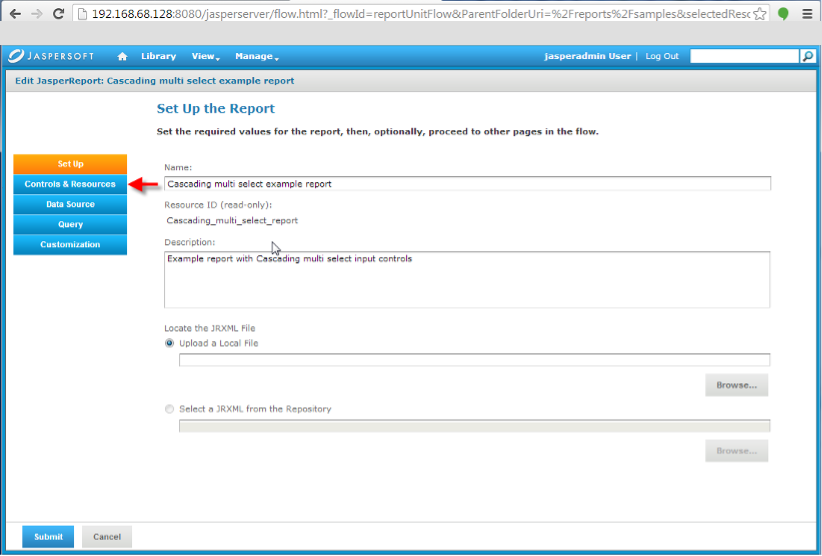Click the Description text area
Screen dimensions: 822x556
(x=467, y=279)
